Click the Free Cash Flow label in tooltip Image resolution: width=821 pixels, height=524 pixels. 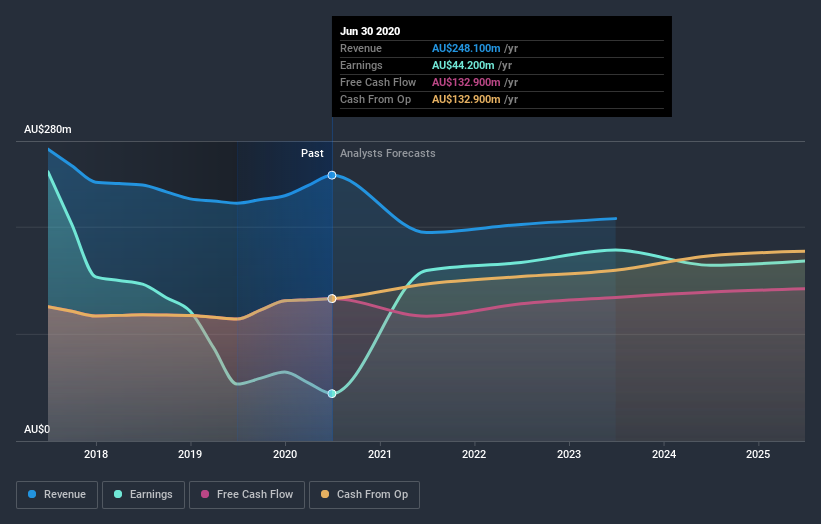378,82
